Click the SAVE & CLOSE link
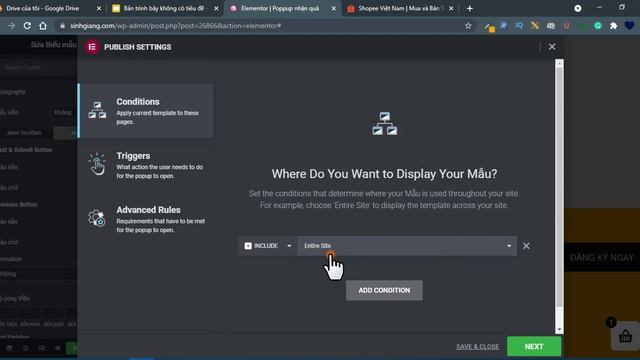Viewport: 640px width, 360px height. click(478, 347)
